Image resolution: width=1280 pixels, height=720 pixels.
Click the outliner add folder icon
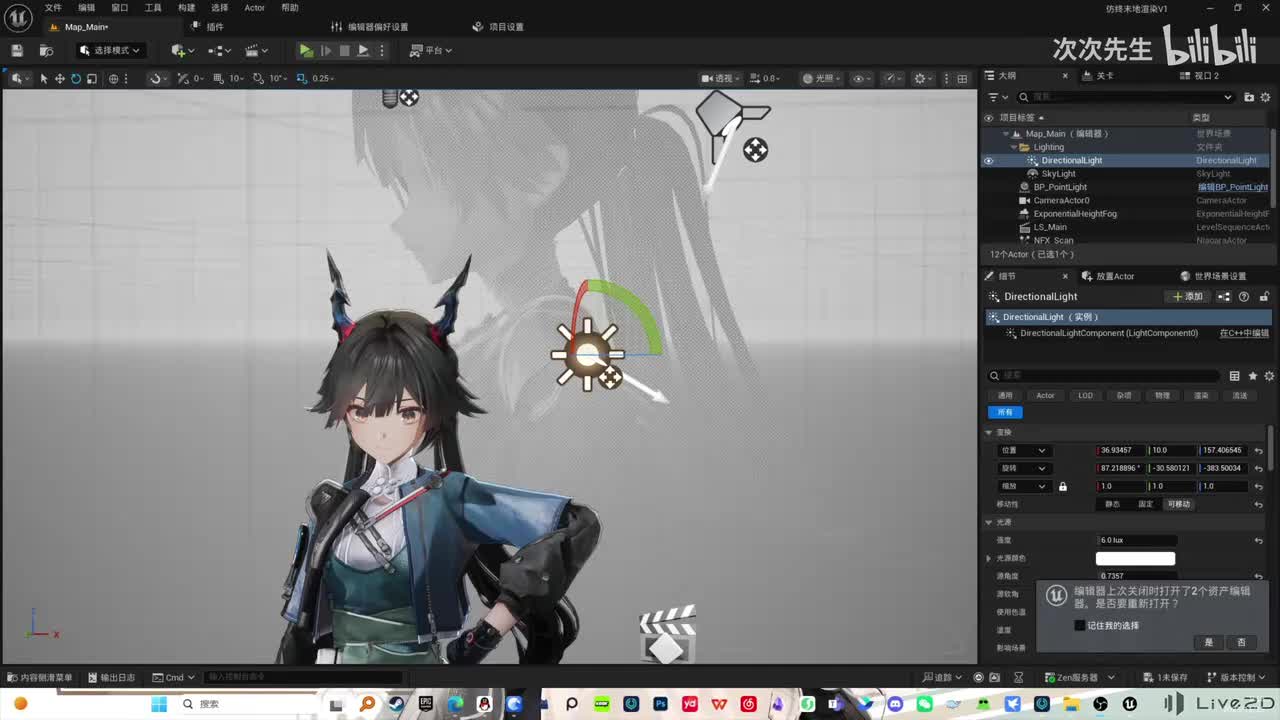tap(1249, 97)
